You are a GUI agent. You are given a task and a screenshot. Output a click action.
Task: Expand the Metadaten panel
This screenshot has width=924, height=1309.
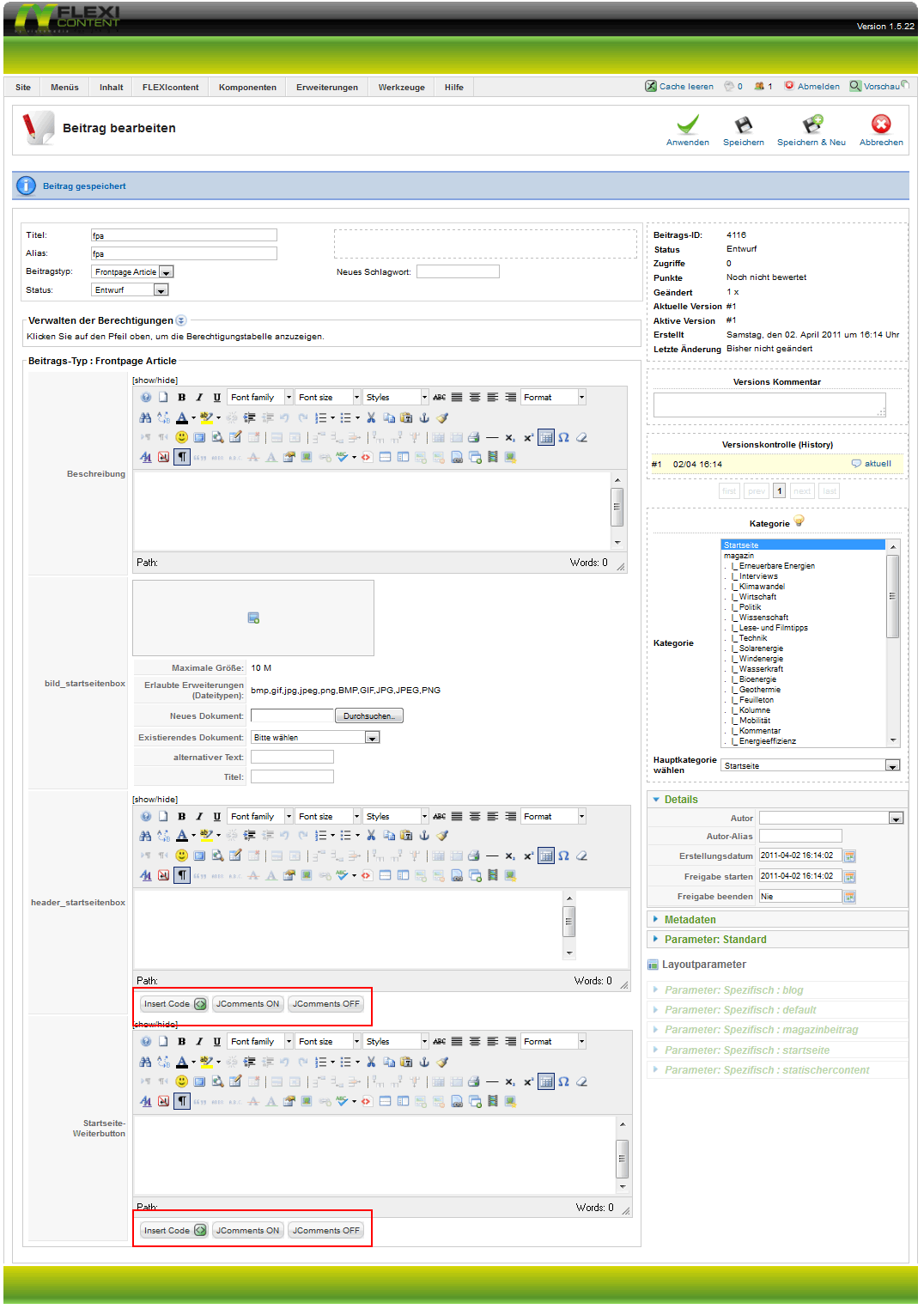point(690,920)
